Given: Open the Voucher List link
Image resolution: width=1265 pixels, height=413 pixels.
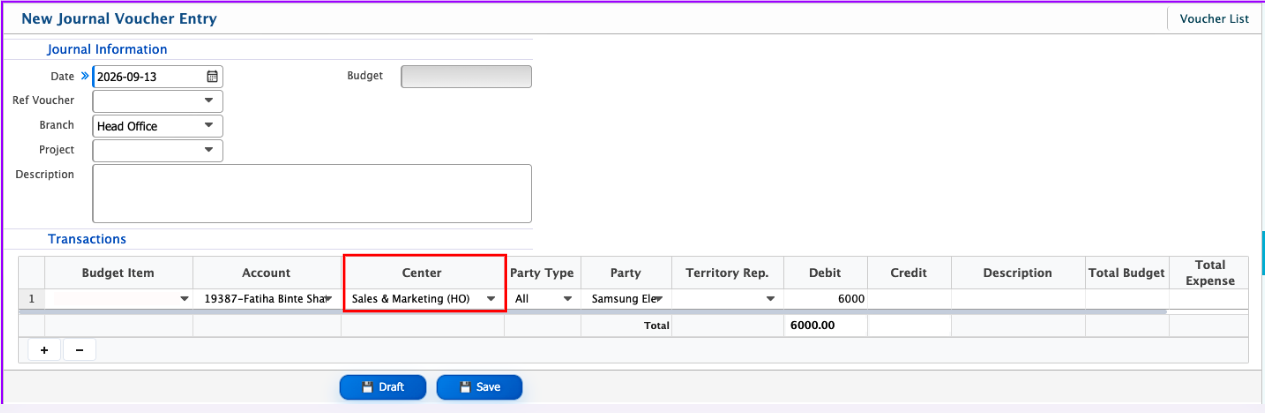Looking at the screenshot, I should [x=1214, y=19].
